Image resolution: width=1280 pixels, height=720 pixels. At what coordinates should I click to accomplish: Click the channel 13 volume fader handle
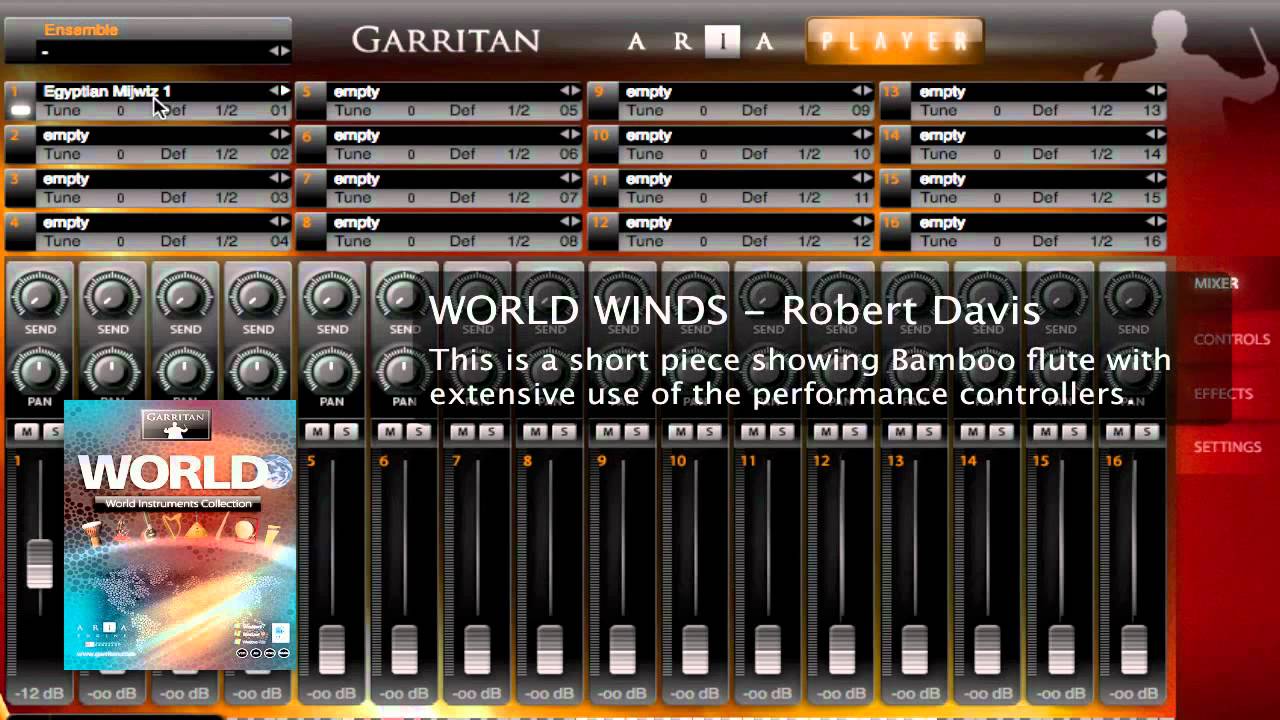(x=914, y=650)
